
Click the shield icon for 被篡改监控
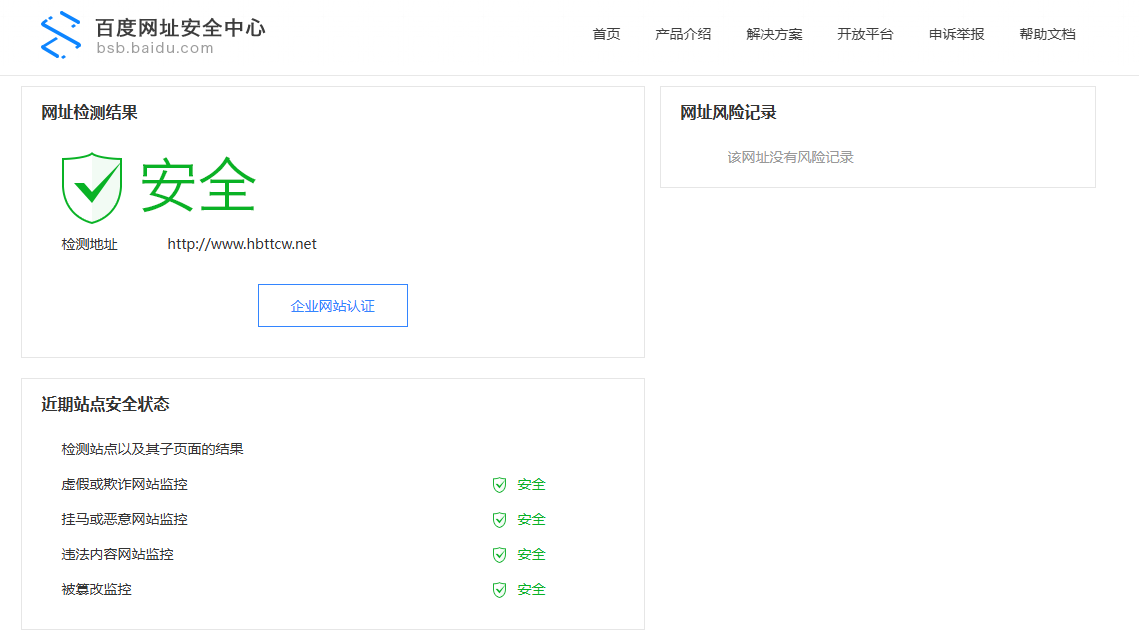[499, 590]
